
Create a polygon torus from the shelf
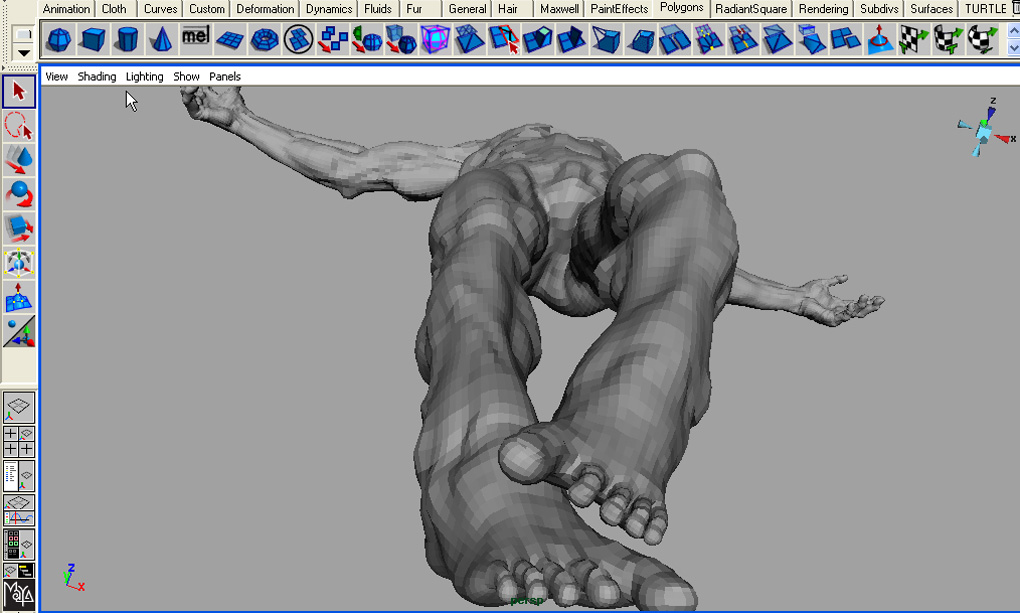(x=264, y=39)
